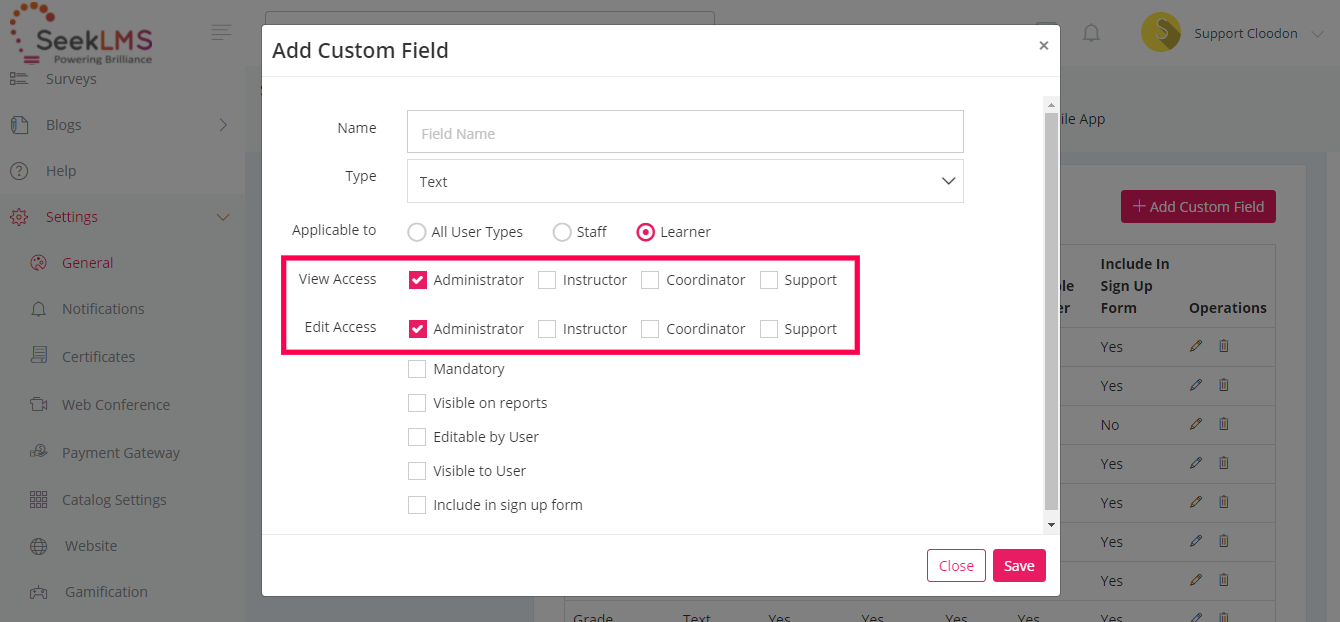Open Notifications settings in sidebar
The image size is (1340, 622).
(x=103, y=309)
